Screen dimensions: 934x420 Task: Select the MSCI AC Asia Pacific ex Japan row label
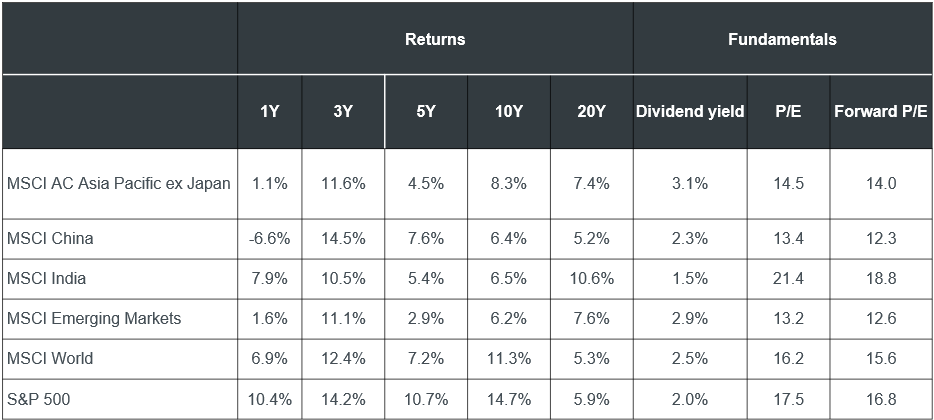[x=119, y=183]
